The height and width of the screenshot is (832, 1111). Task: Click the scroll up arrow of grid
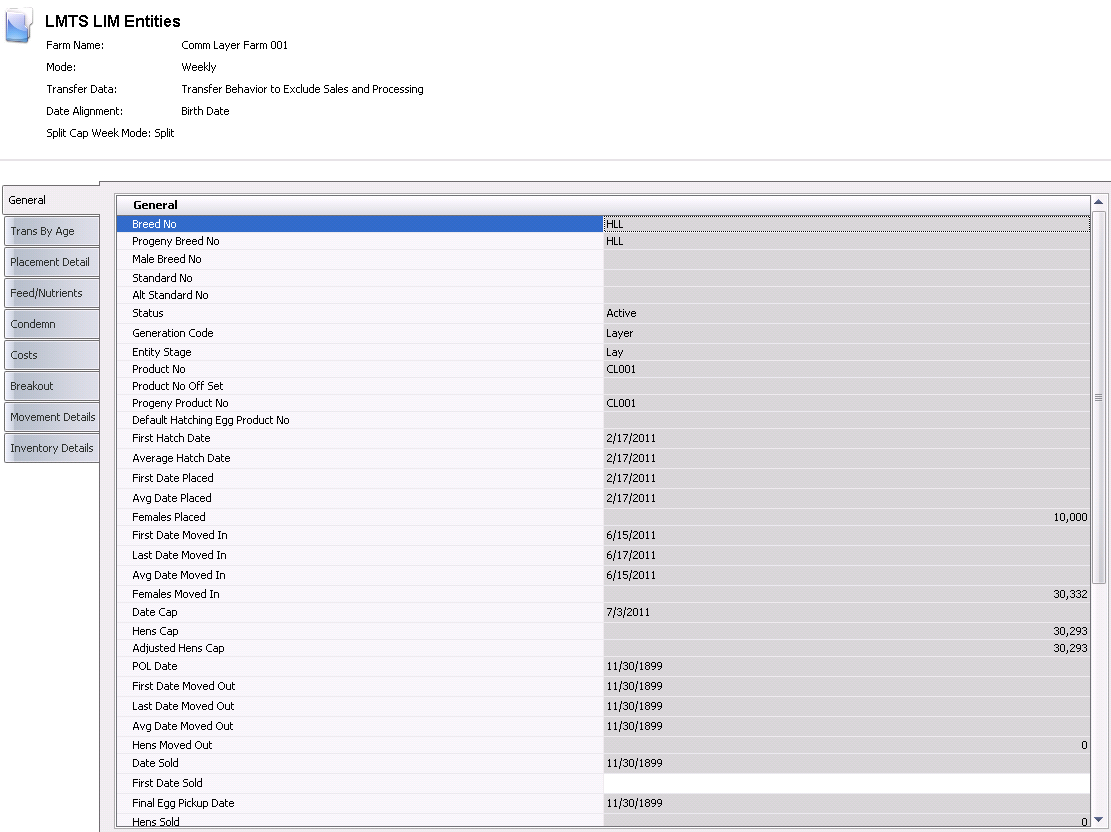[1098, 203]
